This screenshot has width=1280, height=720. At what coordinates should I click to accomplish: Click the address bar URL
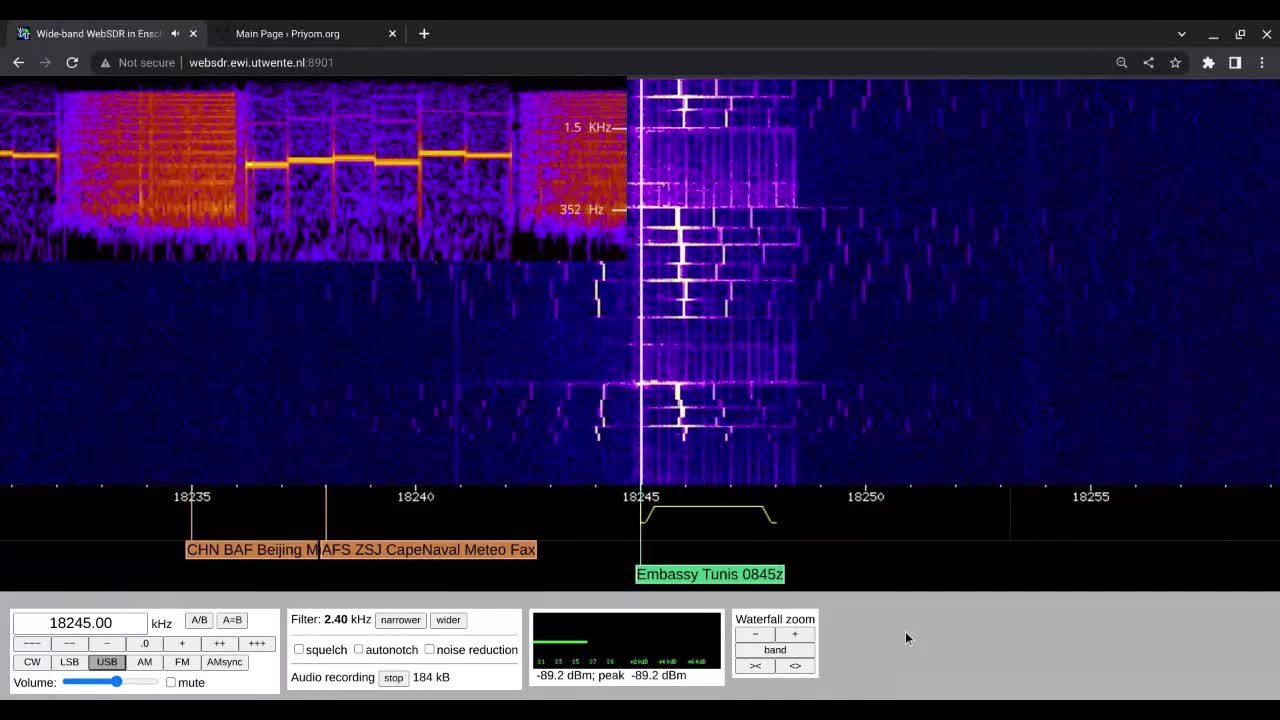[x=261, y=62]
